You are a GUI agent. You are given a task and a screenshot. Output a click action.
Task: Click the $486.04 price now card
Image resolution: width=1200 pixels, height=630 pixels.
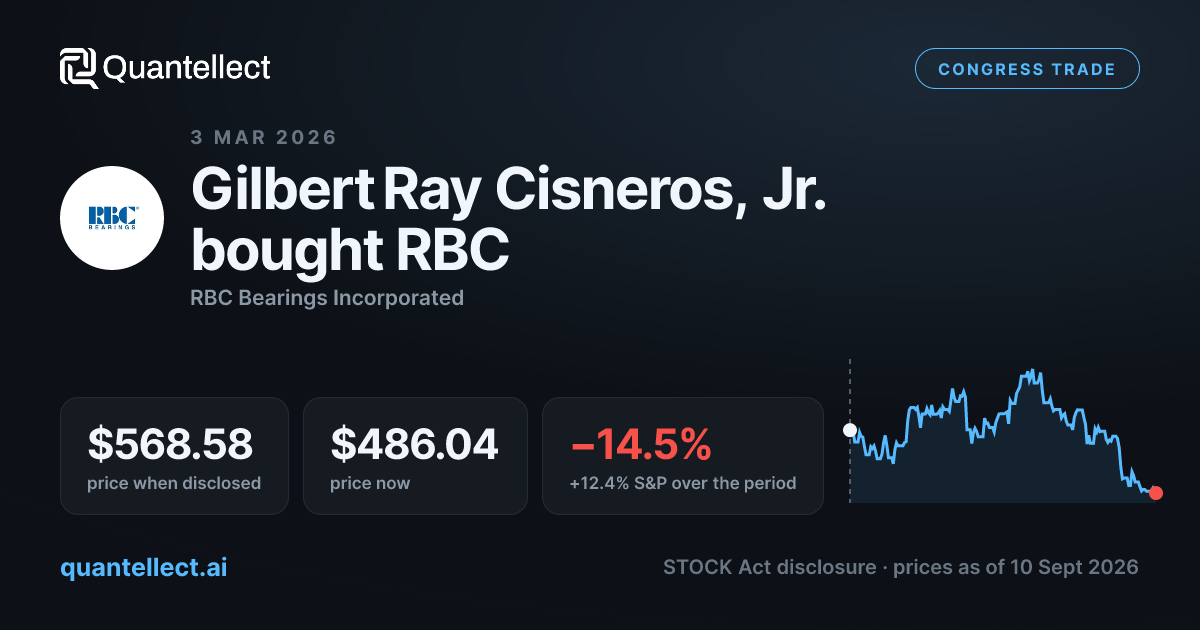(x=415, y=456)
